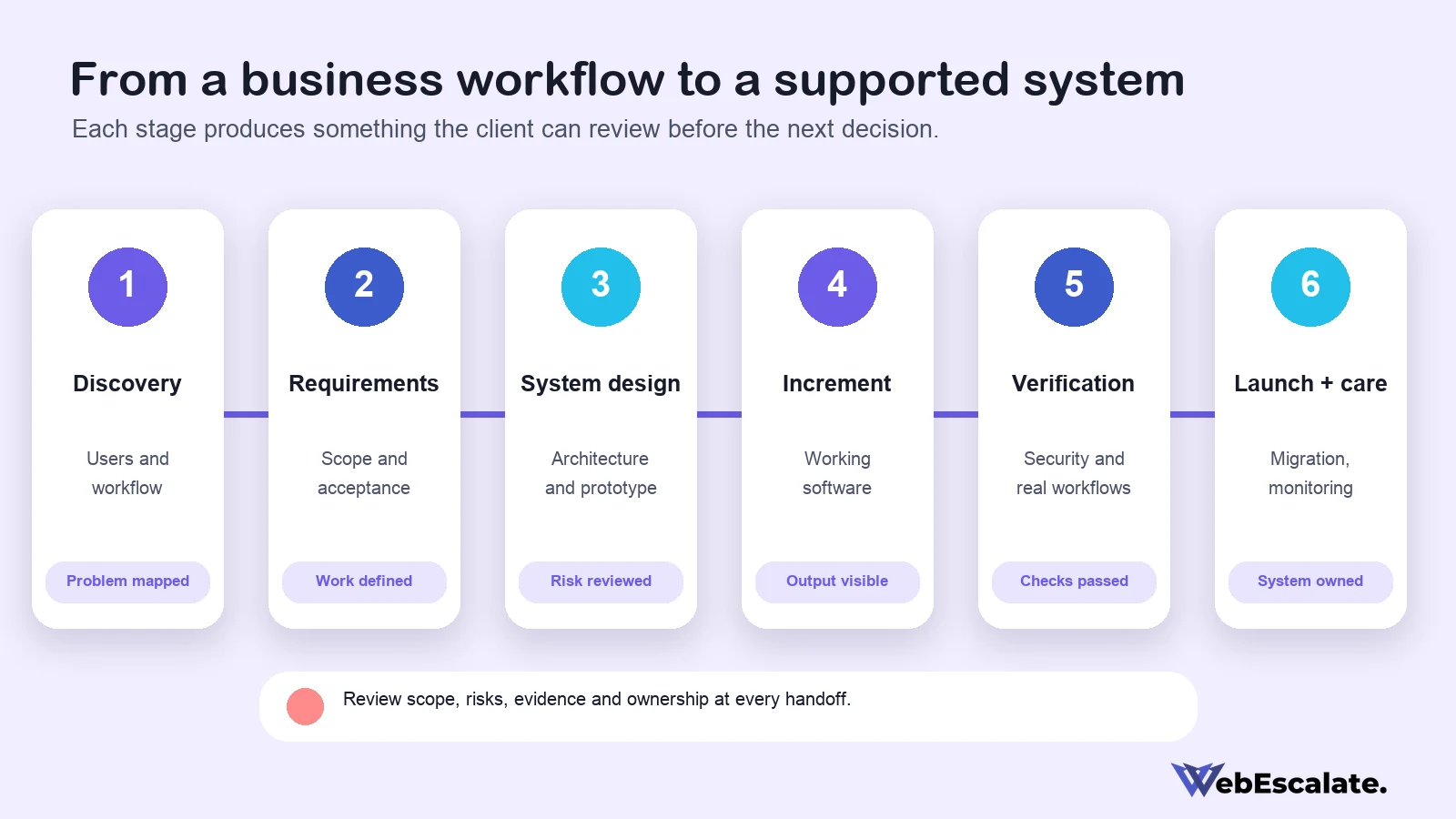Click the 'Architecture and prototype' description
Viewport: 1456px width, 819px height.
tap(601, 473)
